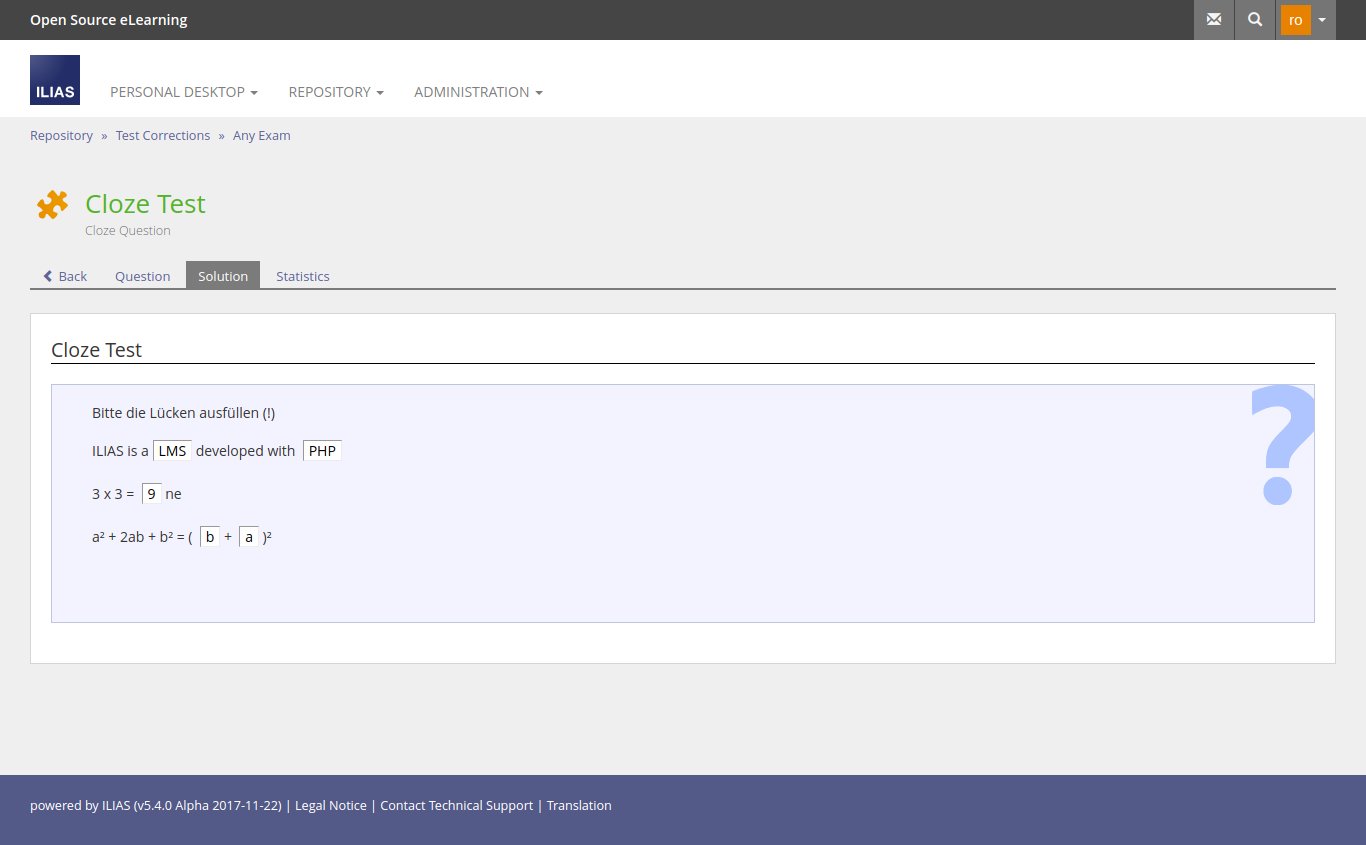Click the Any Exam breadcrumb

[x=262, y=136]
